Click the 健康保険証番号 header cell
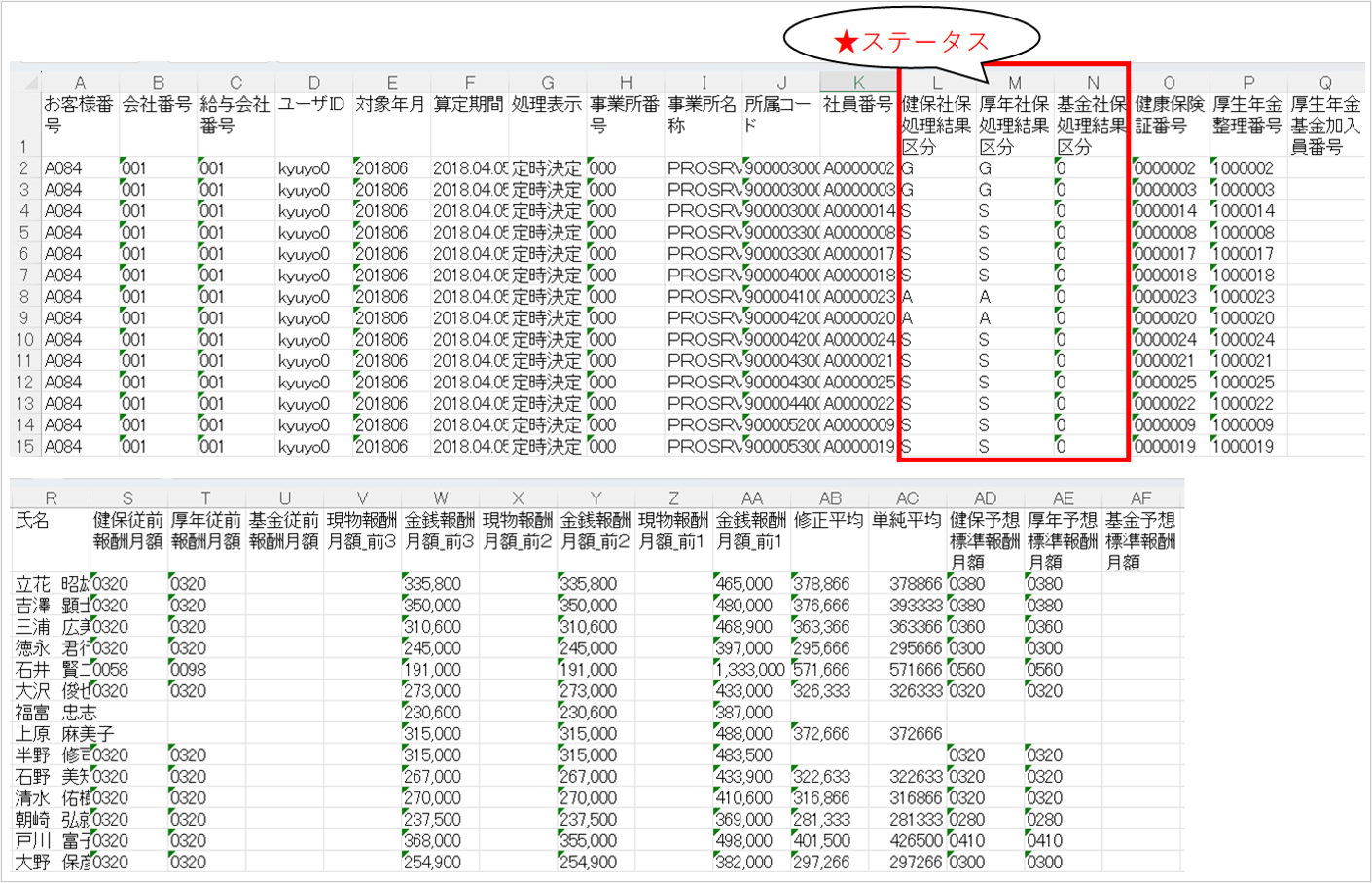 [1171, 126]
